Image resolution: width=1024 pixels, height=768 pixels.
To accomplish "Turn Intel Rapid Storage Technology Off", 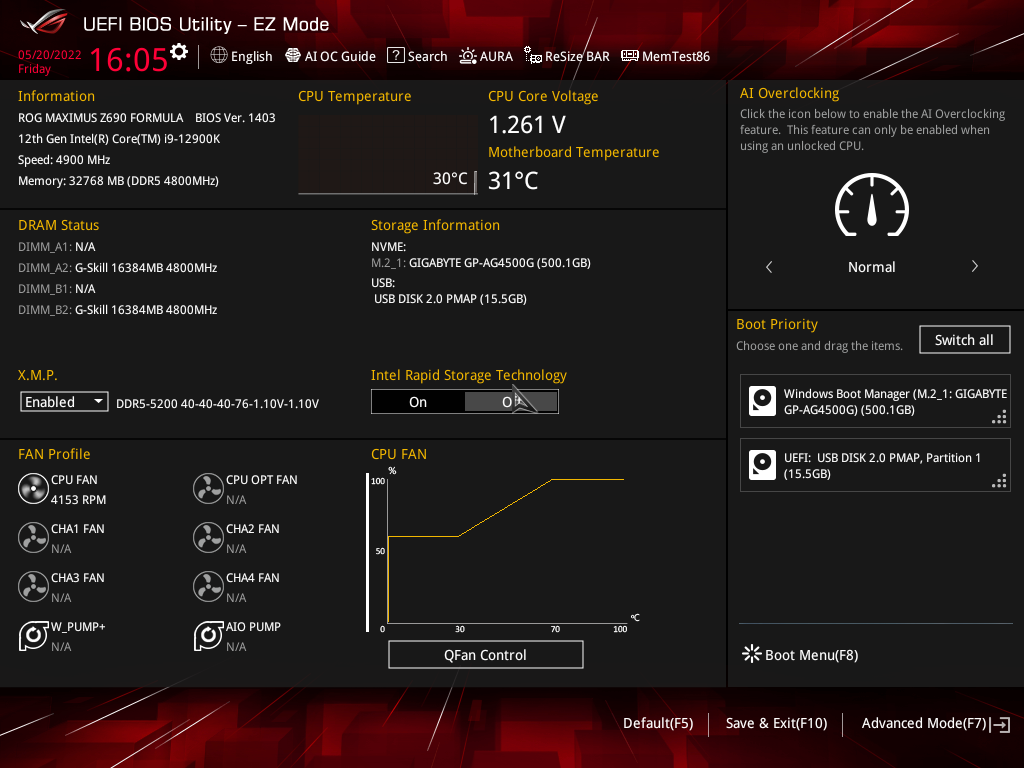I will 511,402.
